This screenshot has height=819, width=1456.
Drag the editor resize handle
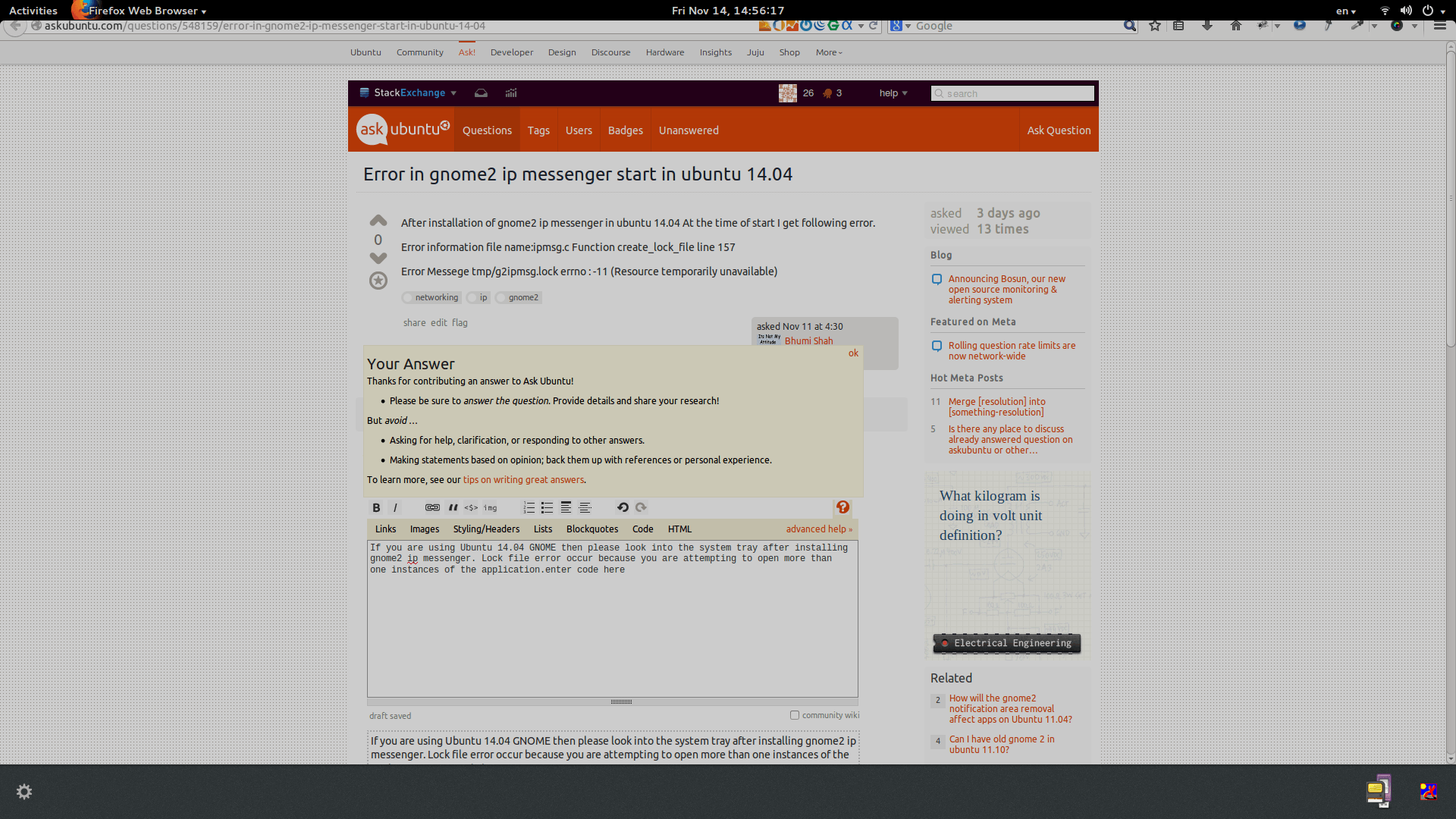(621, 701)
